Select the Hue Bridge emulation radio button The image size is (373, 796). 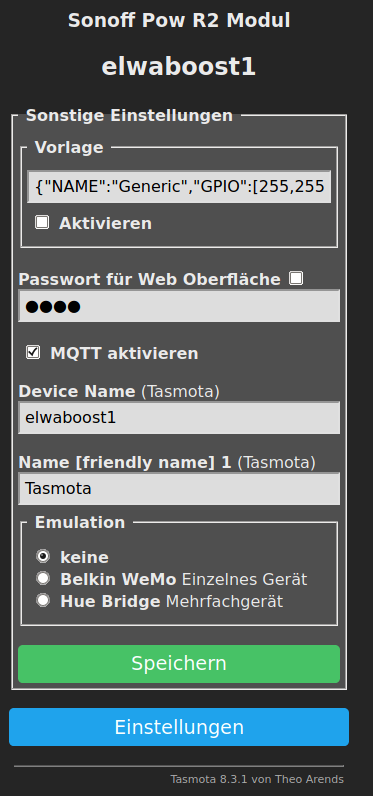tap(43, 601)
